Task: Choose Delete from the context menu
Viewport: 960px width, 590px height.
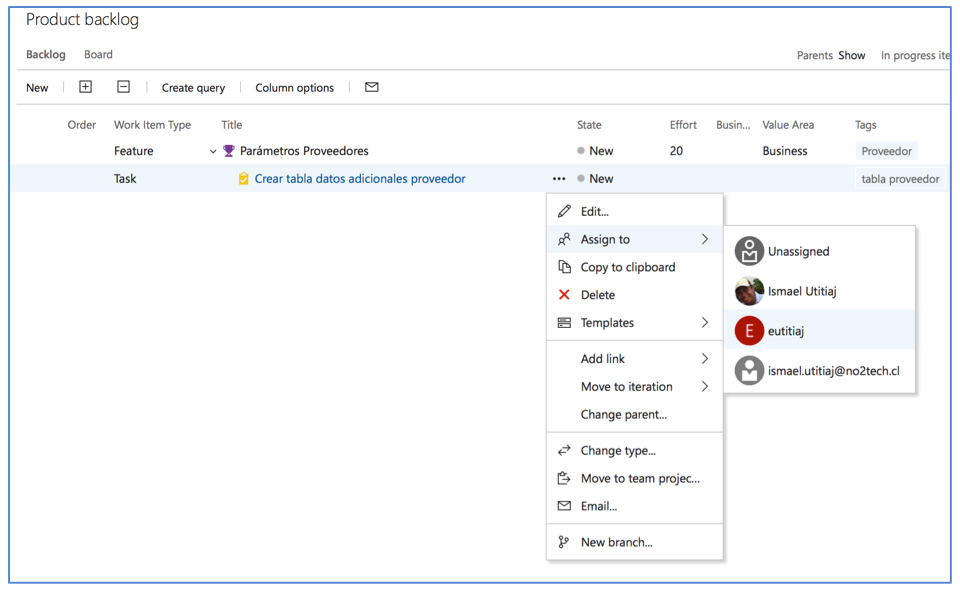Action: pos(635,295)
